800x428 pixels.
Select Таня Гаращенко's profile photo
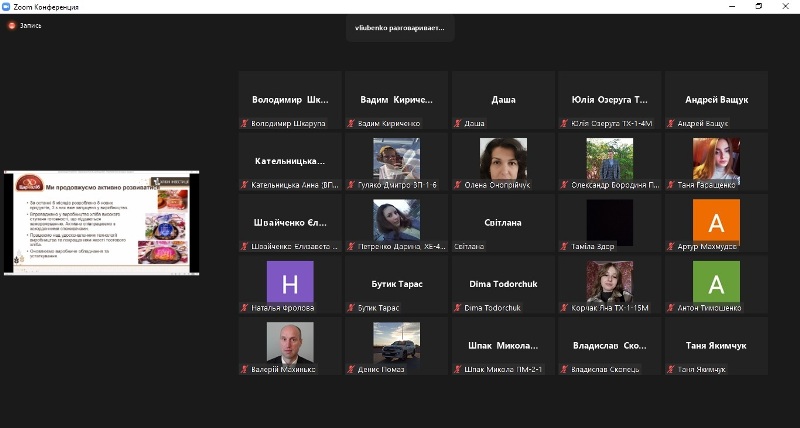716,160
